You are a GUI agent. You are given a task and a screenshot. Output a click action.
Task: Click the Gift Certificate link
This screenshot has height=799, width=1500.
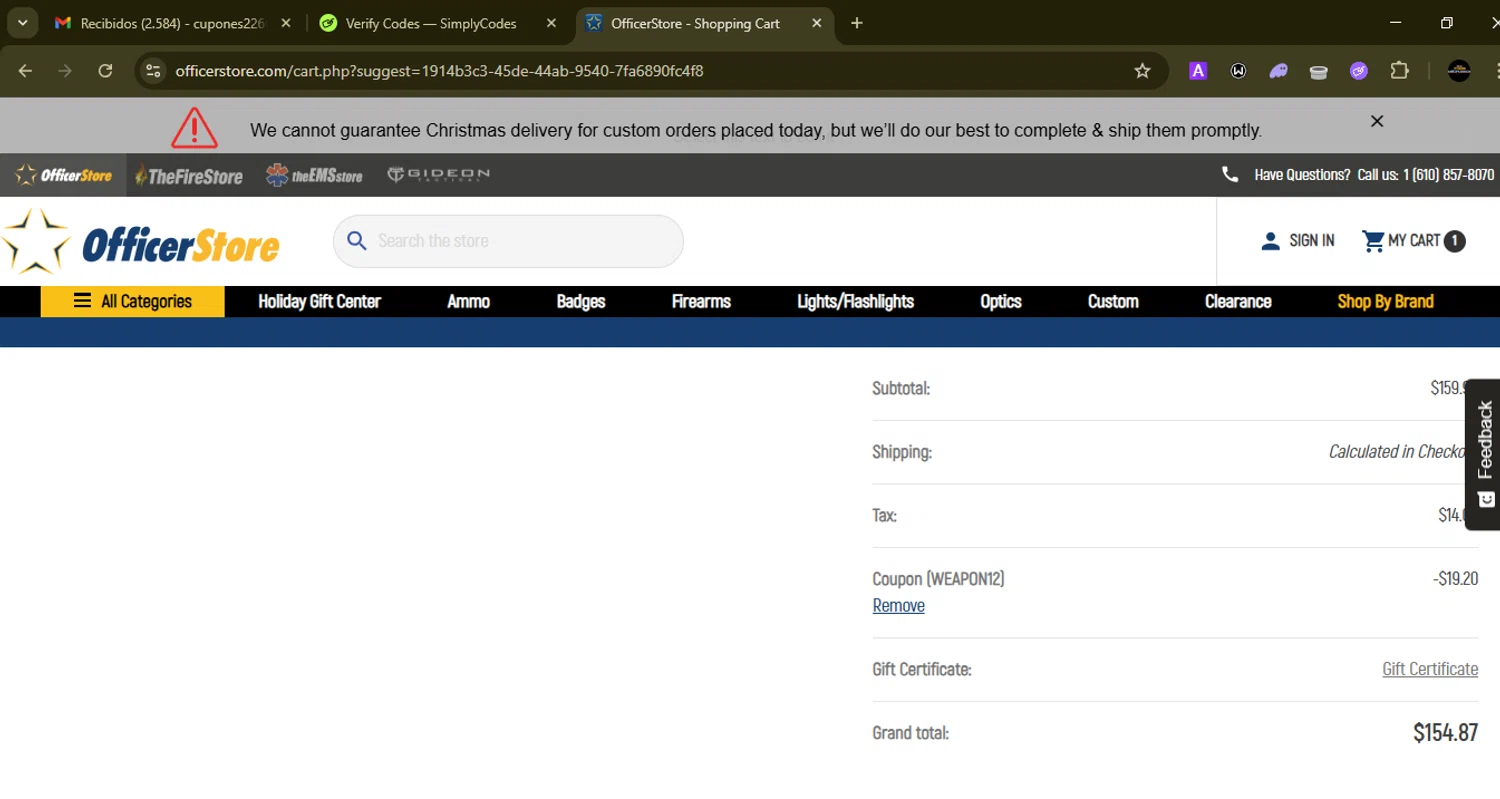(x=1430, y=669)
